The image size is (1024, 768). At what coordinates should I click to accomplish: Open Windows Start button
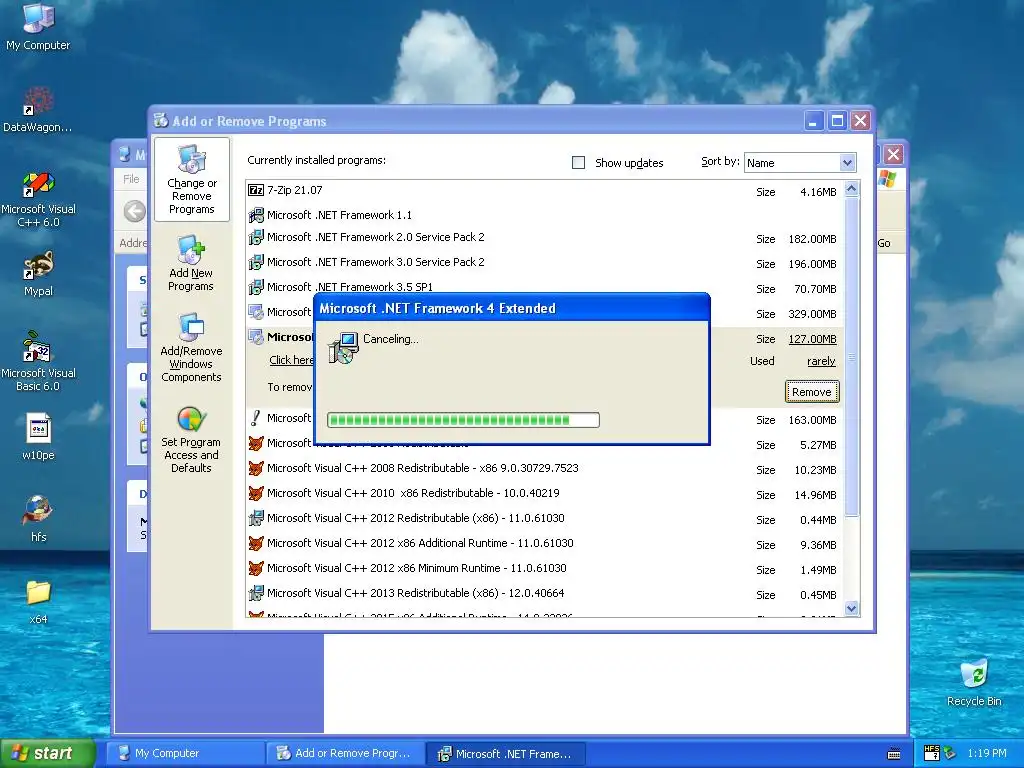(48, 753)
